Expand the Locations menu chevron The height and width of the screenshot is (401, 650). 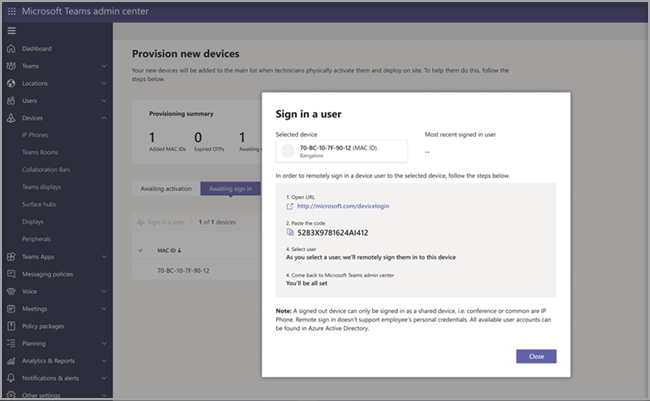[104, 83]
